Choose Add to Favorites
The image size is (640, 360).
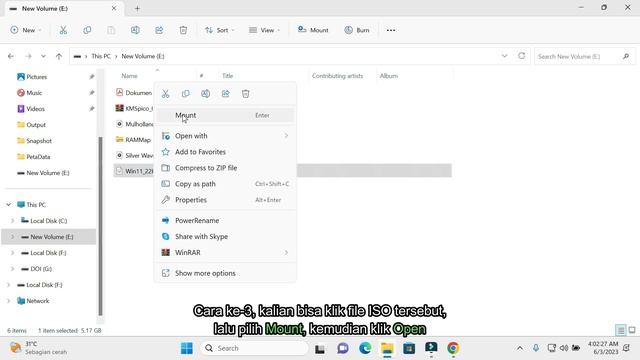225,152
